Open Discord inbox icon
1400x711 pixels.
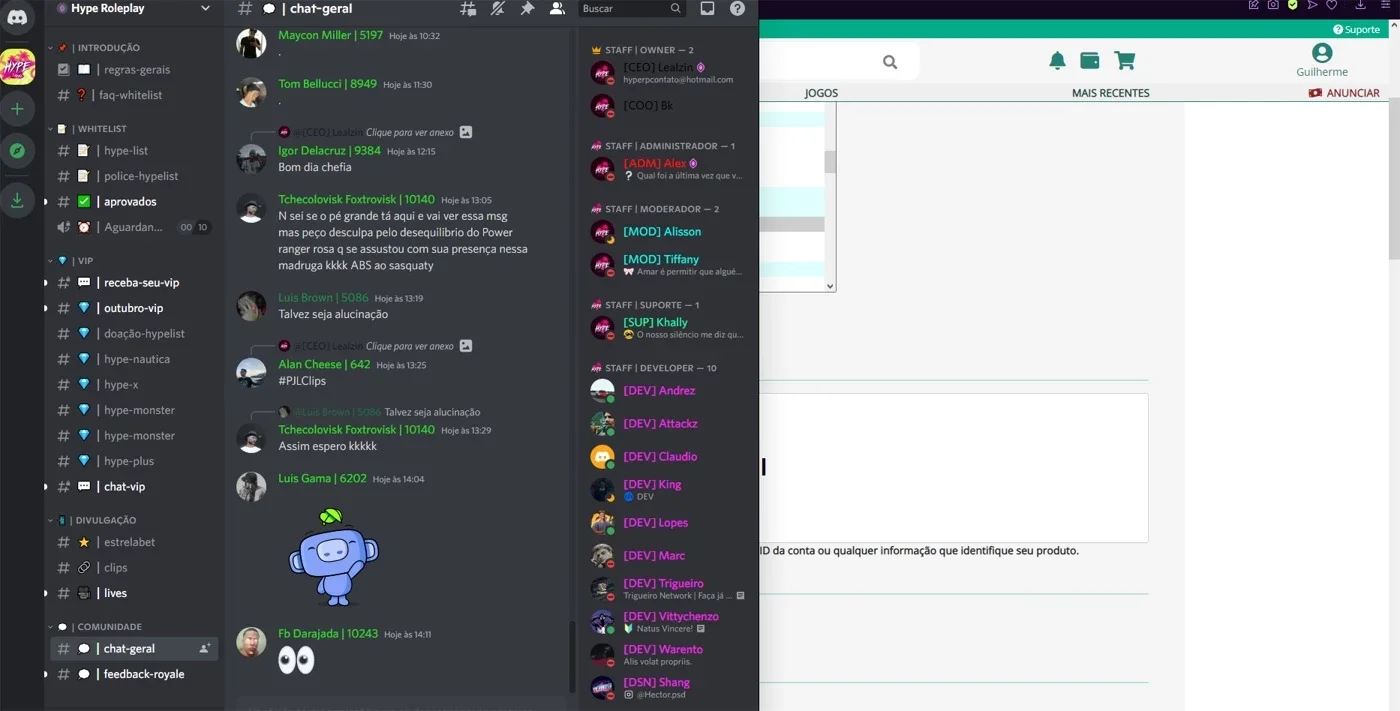pyautogui.click(x=707, y=9)
